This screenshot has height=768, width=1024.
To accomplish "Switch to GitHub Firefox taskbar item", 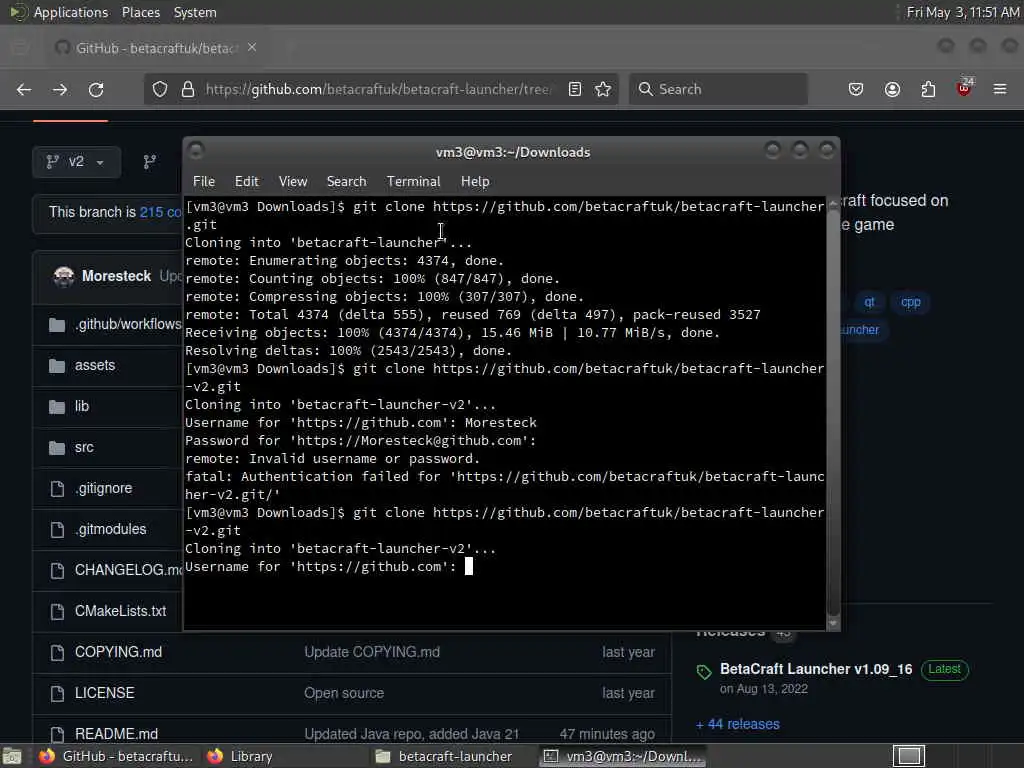I will point(118,756).
